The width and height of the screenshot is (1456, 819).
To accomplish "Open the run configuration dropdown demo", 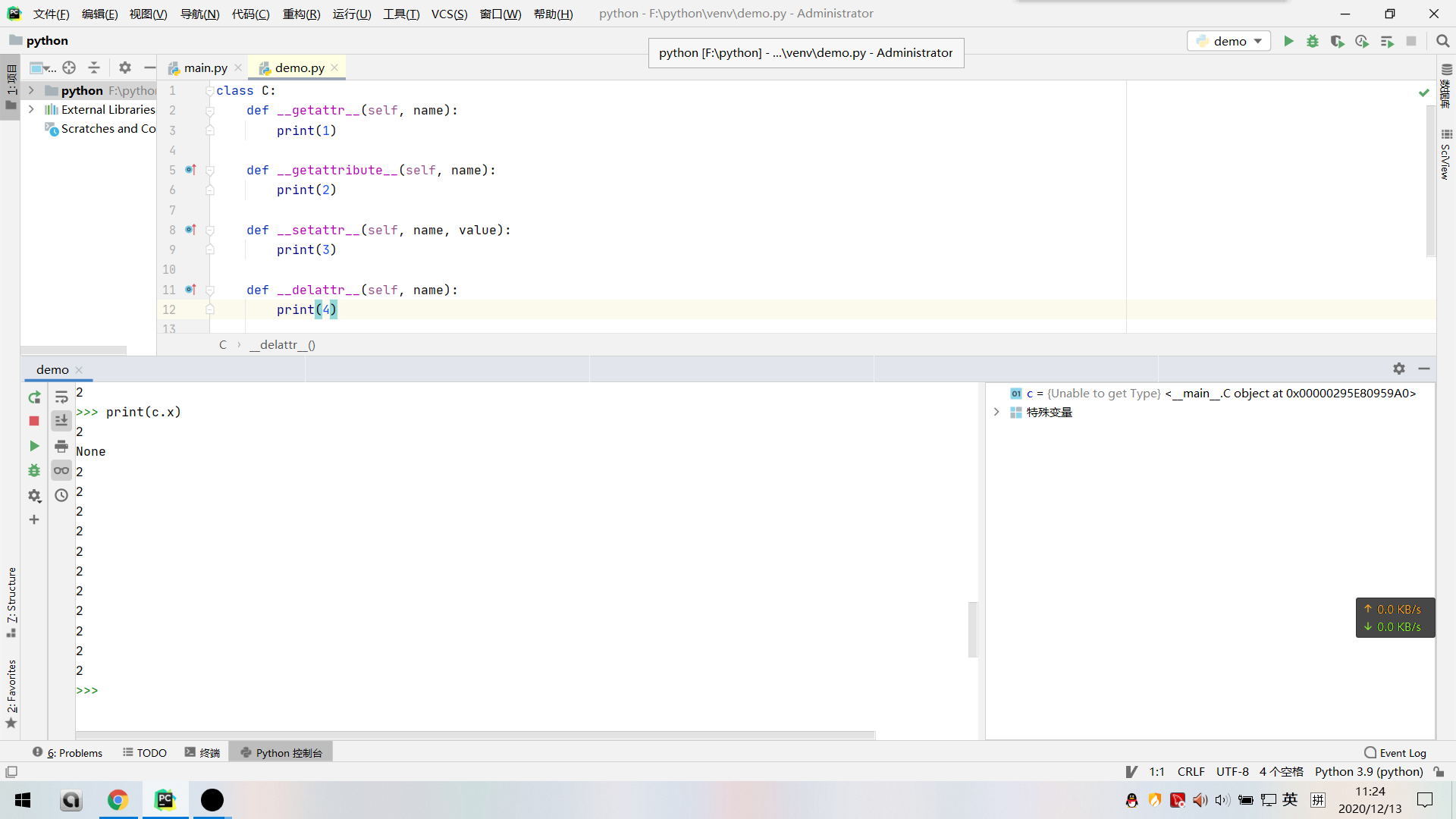I will tap(1228, 41).
